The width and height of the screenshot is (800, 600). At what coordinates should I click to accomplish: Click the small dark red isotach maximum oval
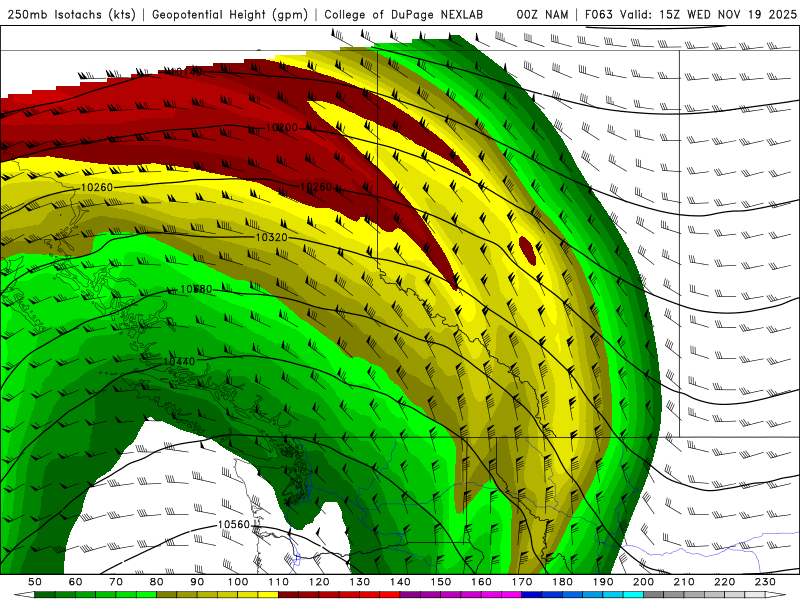coord(528,251)
